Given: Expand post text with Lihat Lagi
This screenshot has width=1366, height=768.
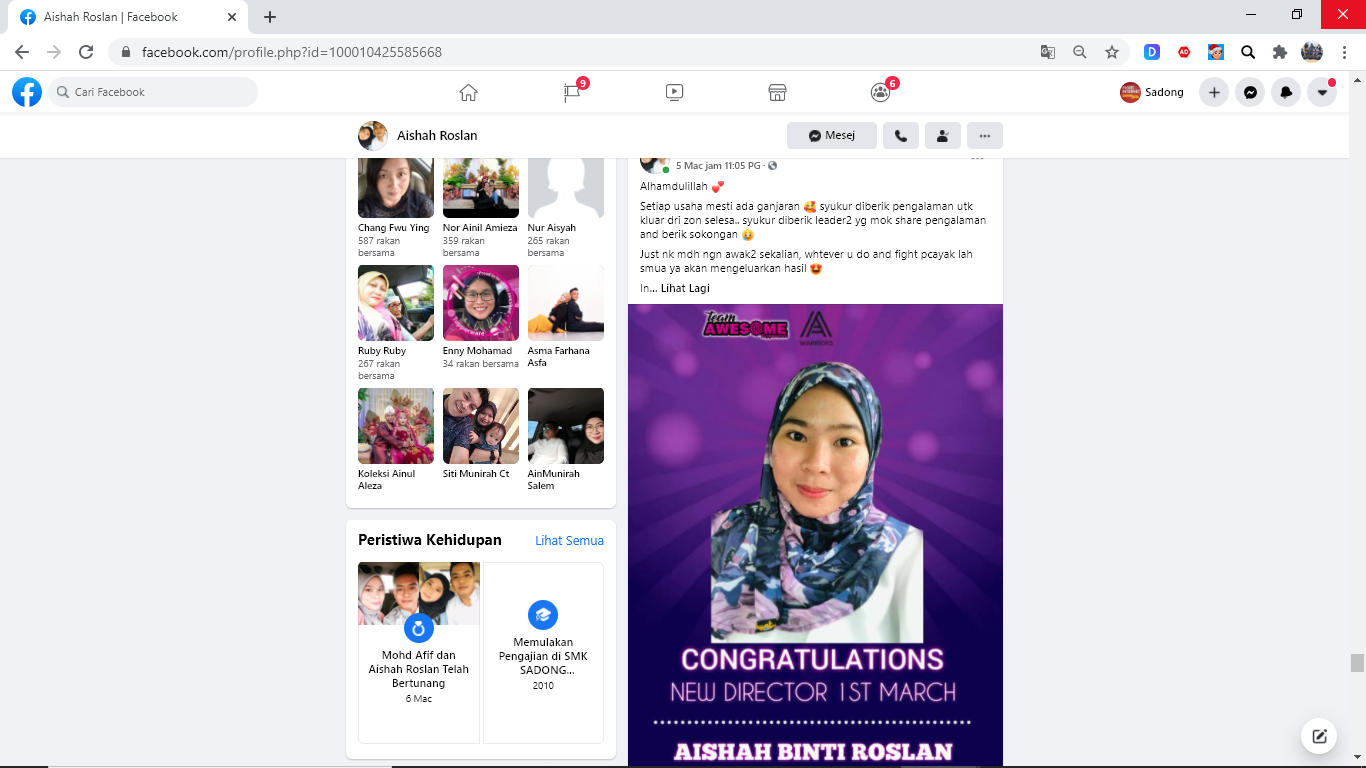Looking at the screenshot, I should 685,288.
